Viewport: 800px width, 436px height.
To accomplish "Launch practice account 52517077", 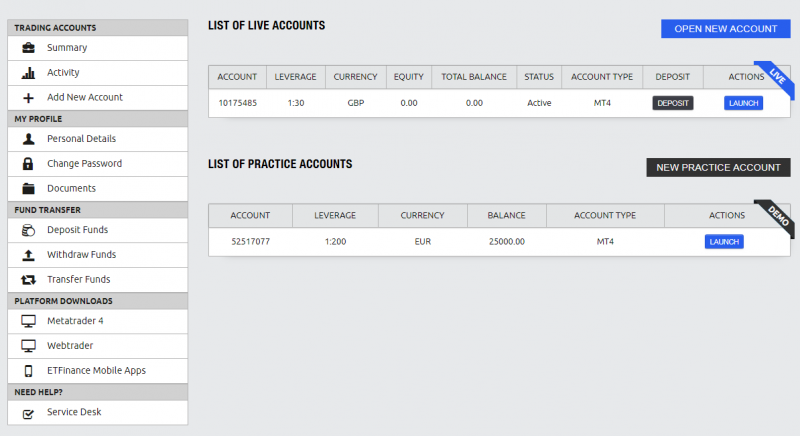I will 724,242.
